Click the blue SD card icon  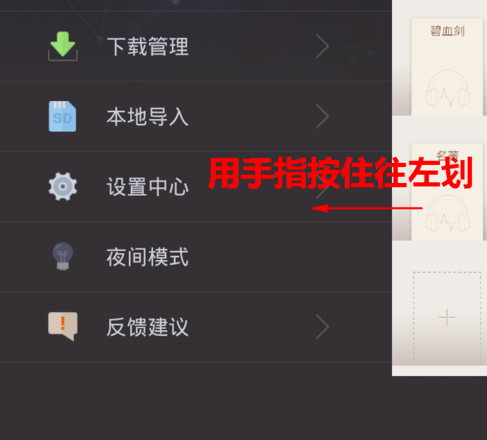(62, 116)
